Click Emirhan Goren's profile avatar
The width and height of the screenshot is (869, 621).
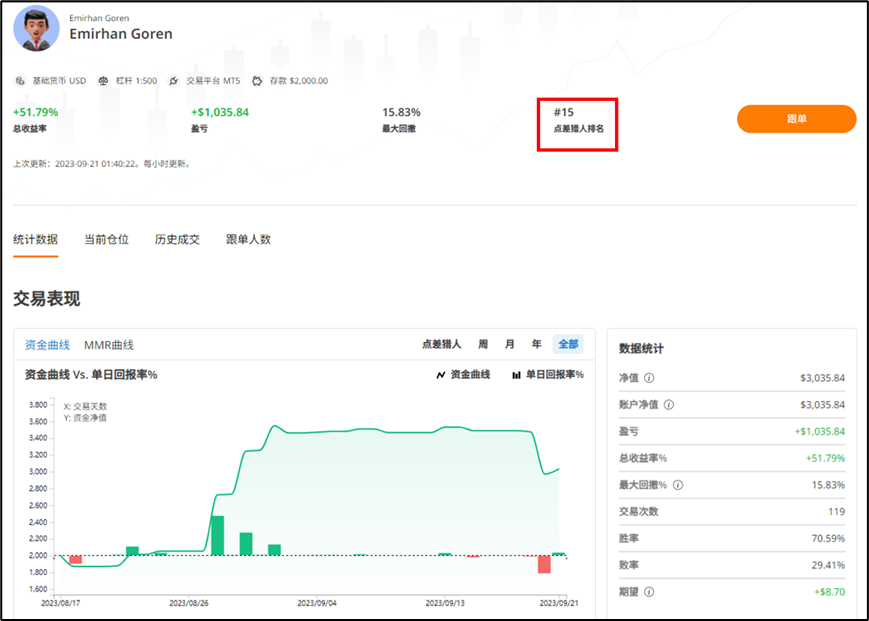click(x=36, y=27)
